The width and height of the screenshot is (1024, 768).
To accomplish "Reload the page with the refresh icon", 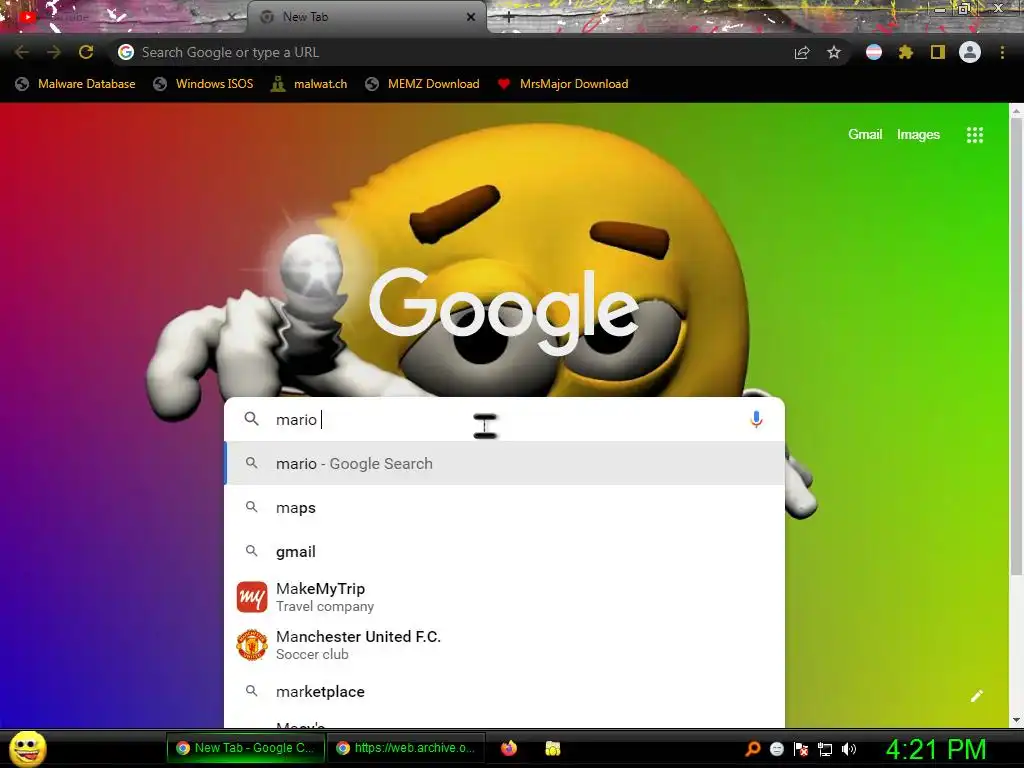I will [x=86, y=52].
